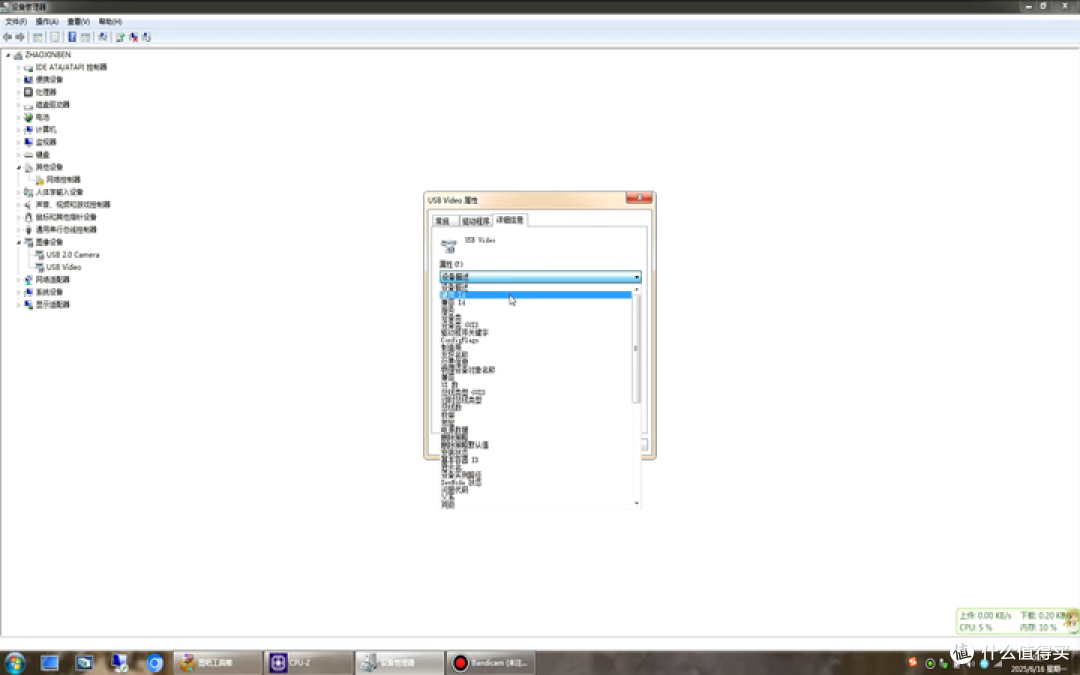Select 显示适配器 in the tree
This screenshot has height=675, width=1080.
52,304
